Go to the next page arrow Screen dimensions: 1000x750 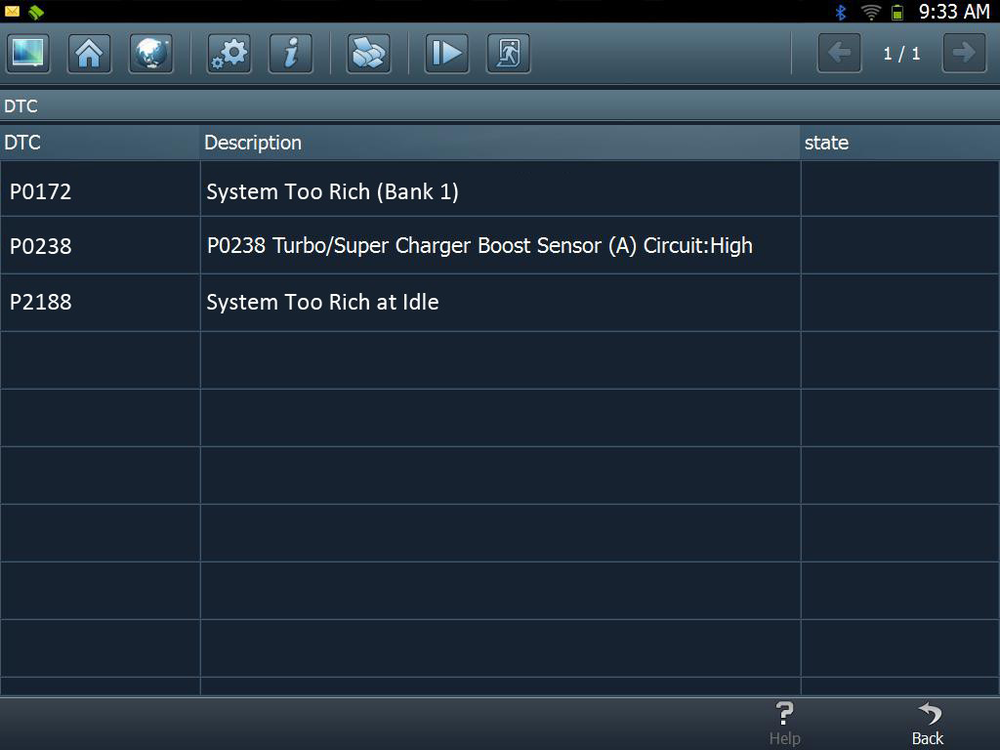click(964, 53)
